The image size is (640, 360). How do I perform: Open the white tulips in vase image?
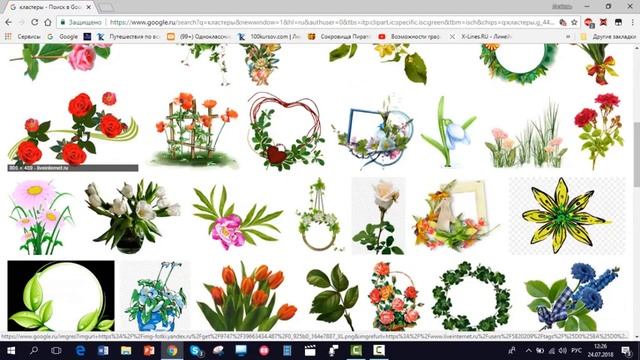133,216
